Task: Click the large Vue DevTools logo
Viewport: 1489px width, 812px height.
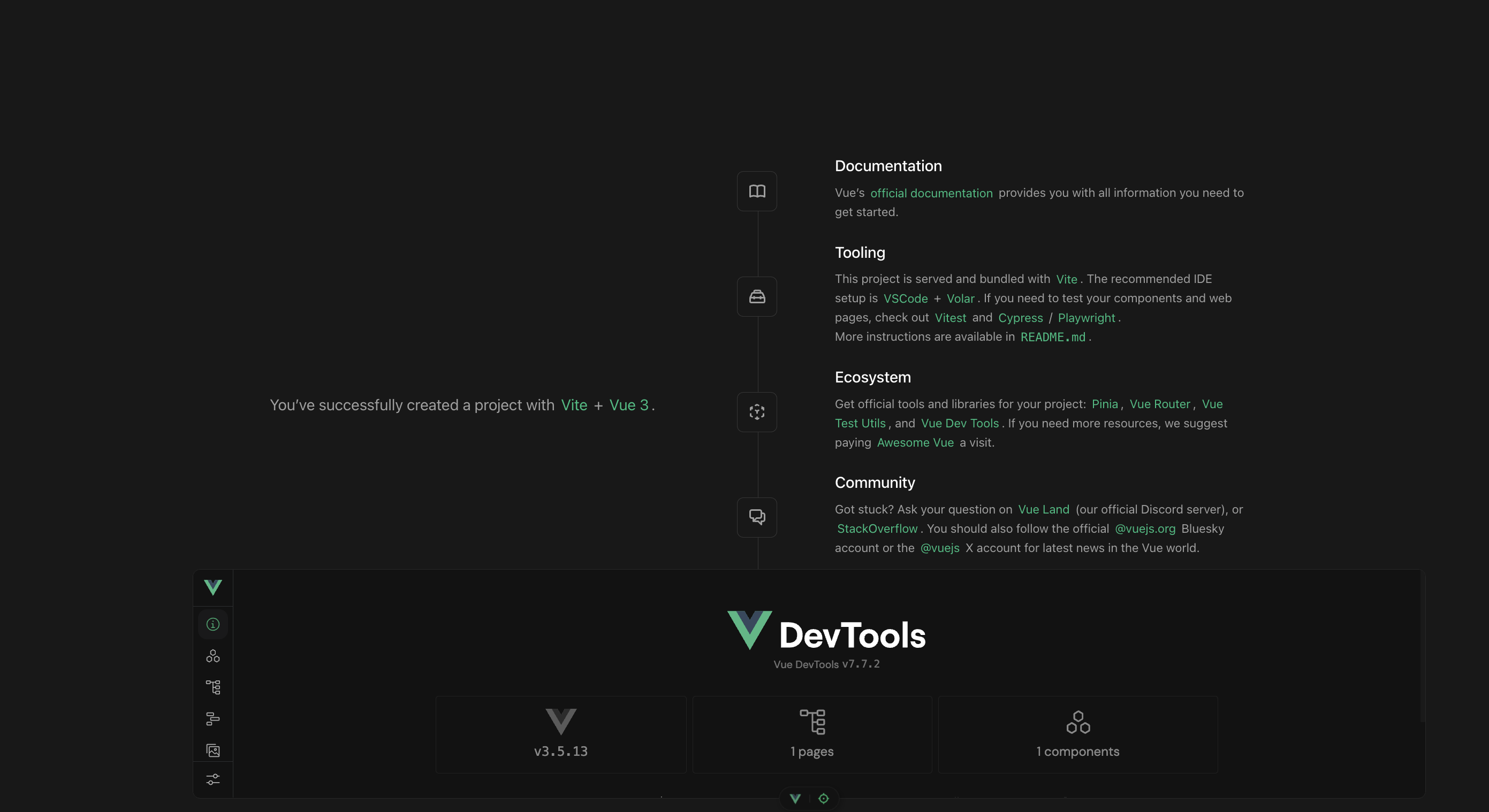Action: (x=826, y=631)
